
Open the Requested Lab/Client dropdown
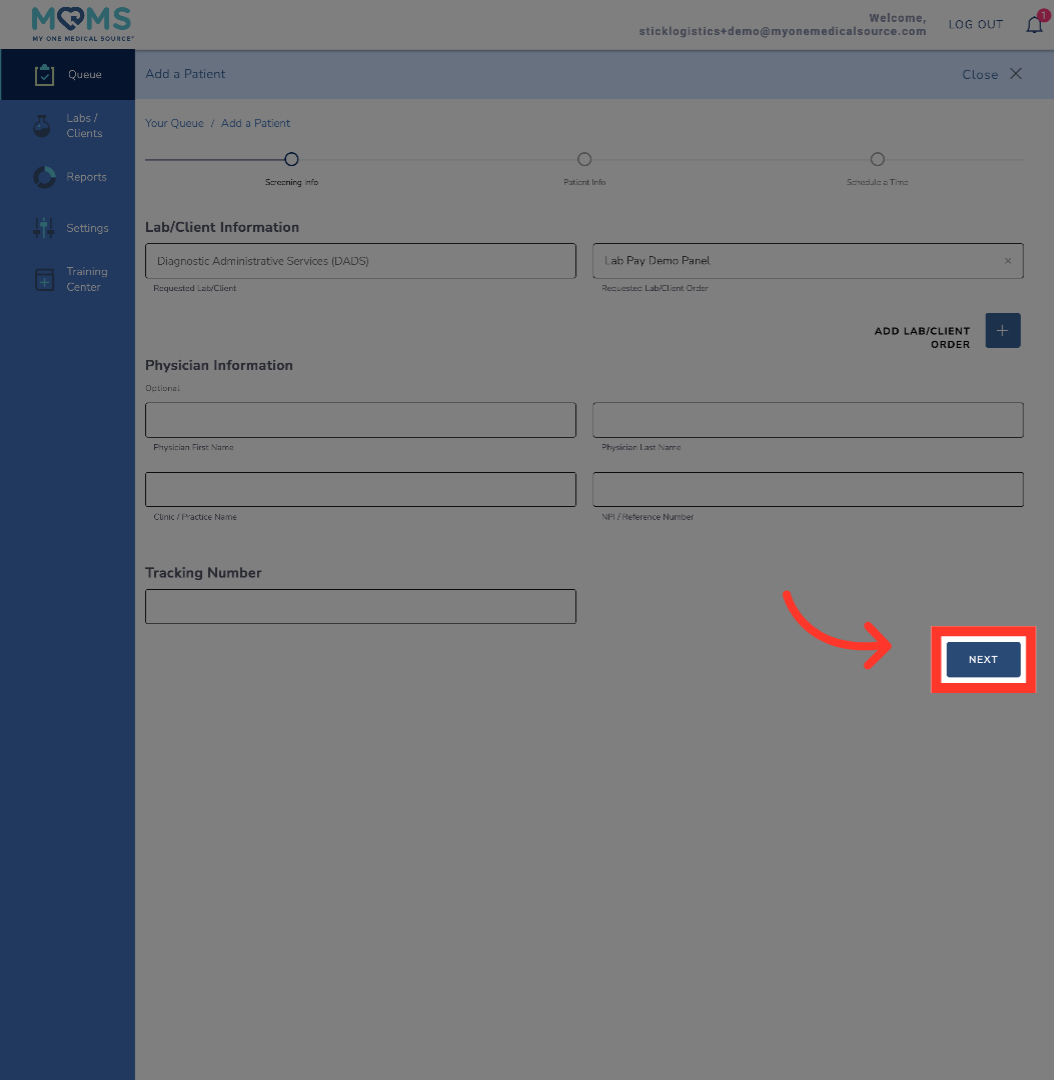pyautogui.click(x=360, y=261)
